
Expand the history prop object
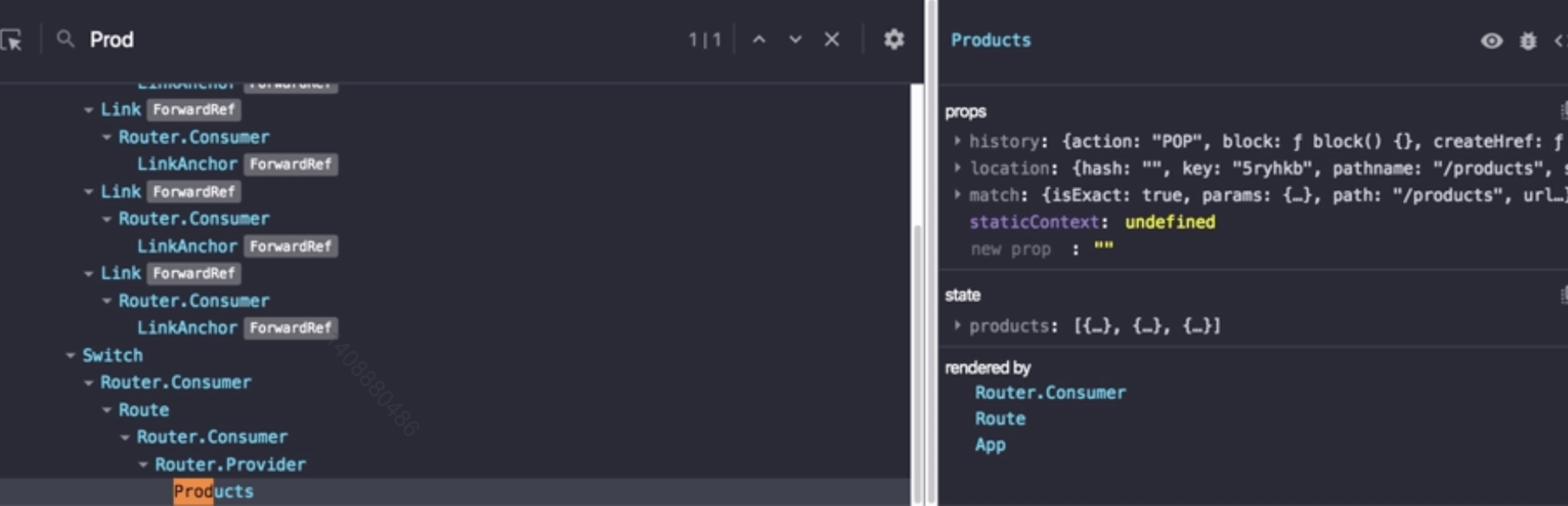click(x=957, y=141)
